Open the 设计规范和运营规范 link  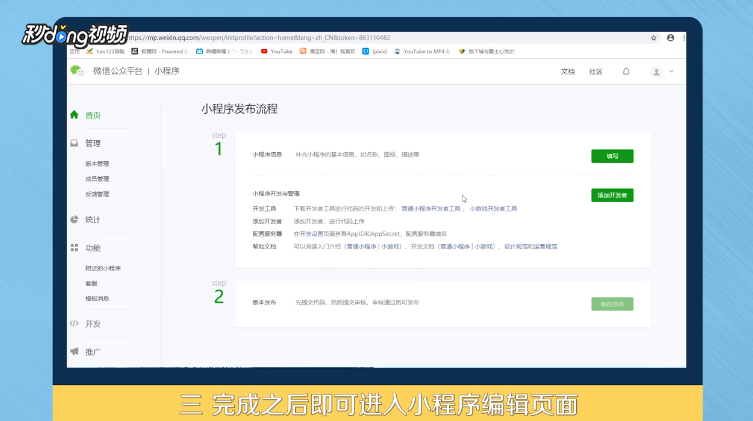click(x=531, y=246)
